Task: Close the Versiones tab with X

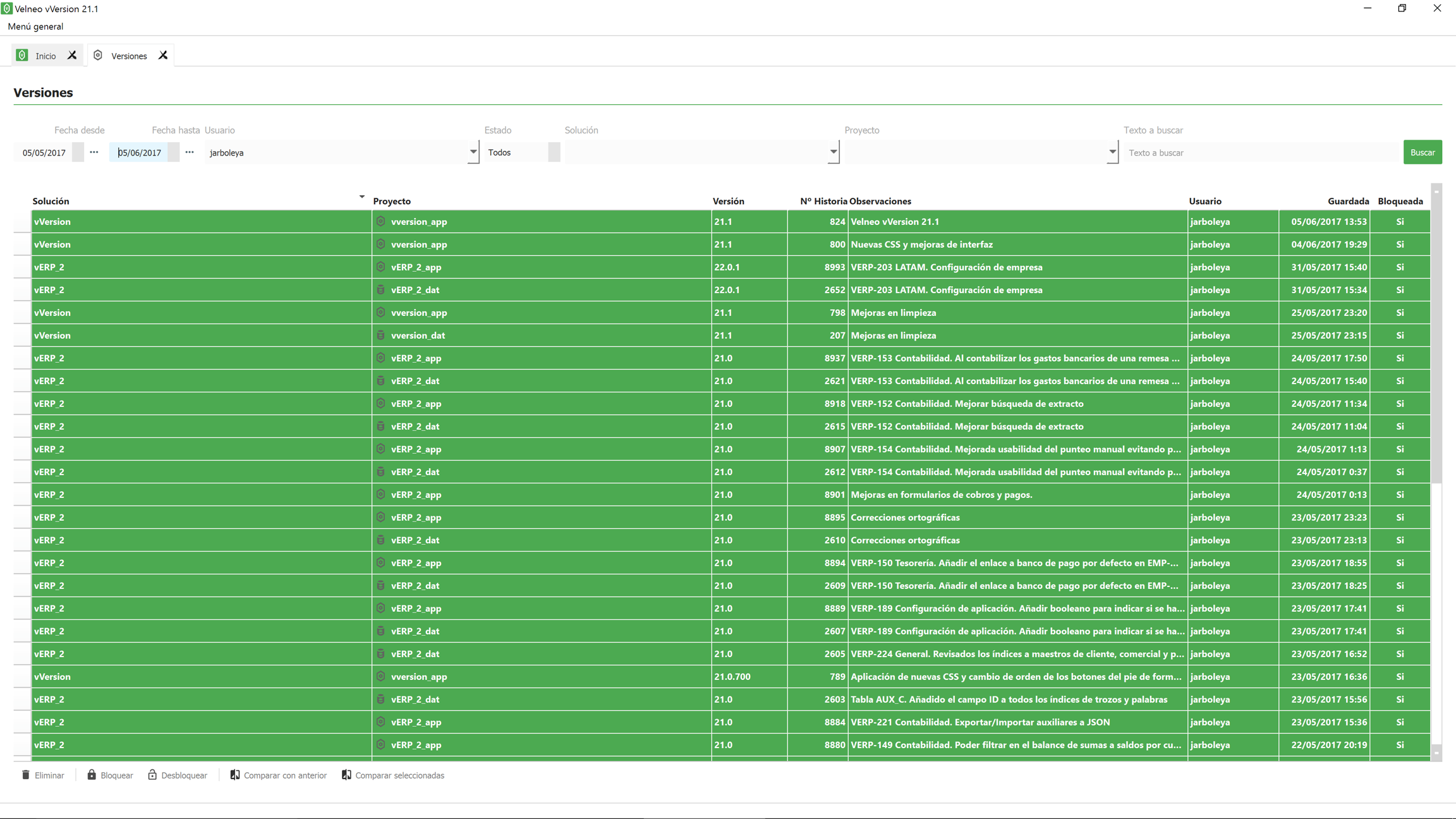Action: point(163,56)
